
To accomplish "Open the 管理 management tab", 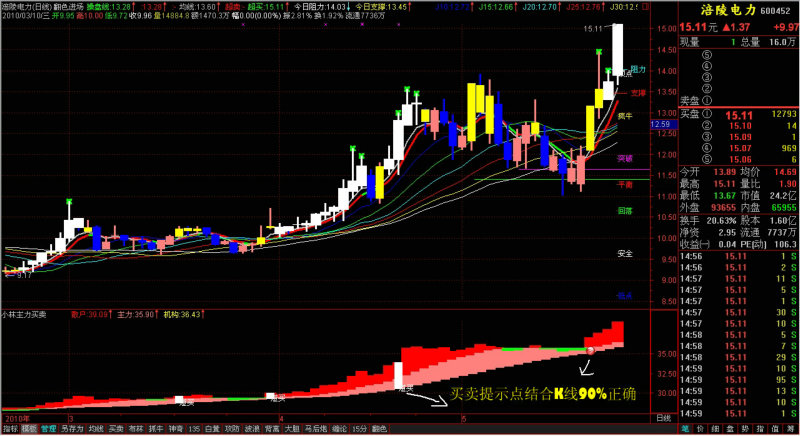I will click(48, 429).
